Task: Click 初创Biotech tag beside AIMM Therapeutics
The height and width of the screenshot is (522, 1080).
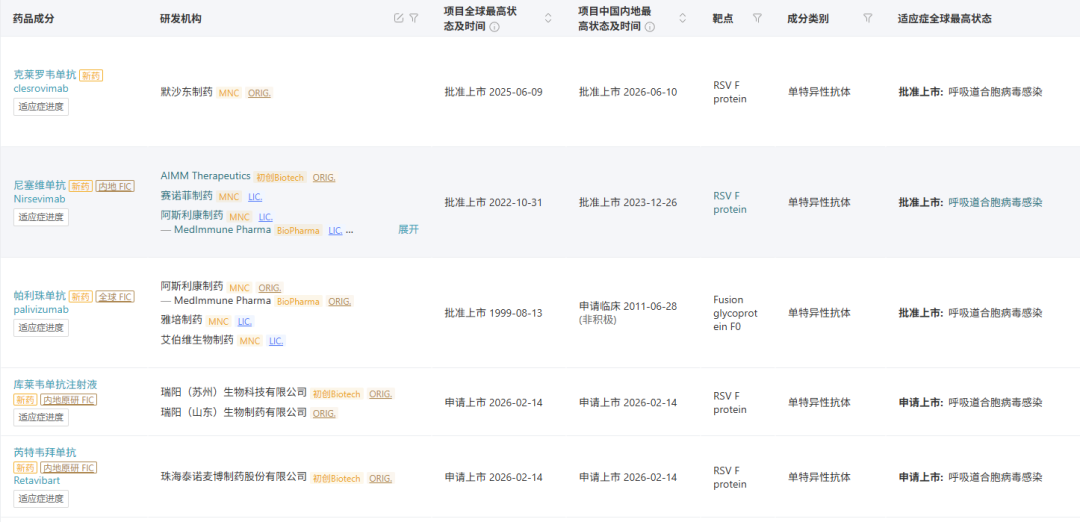Action: click(x=280, y=178)
